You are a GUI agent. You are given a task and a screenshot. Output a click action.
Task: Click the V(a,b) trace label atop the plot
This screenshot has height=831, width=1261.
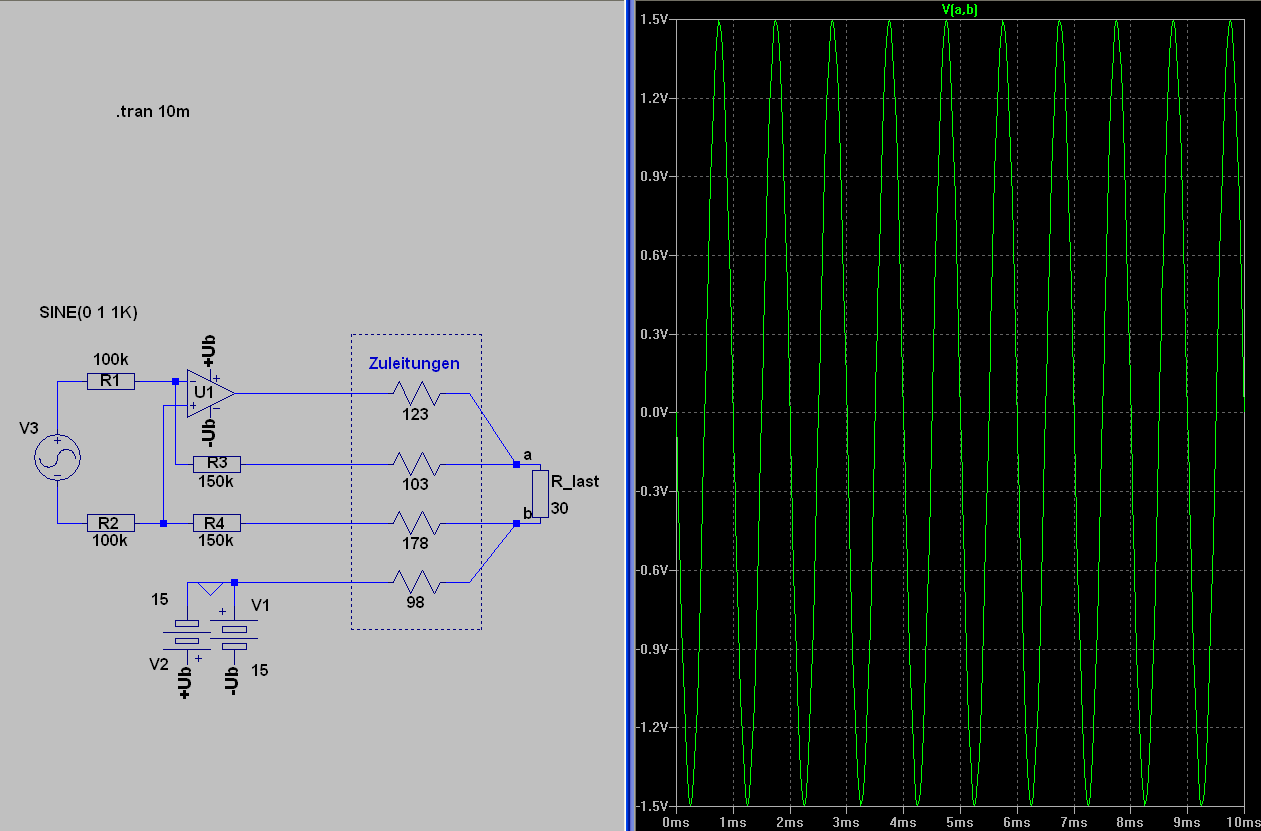pyautogui.click(x=960, y=9)
